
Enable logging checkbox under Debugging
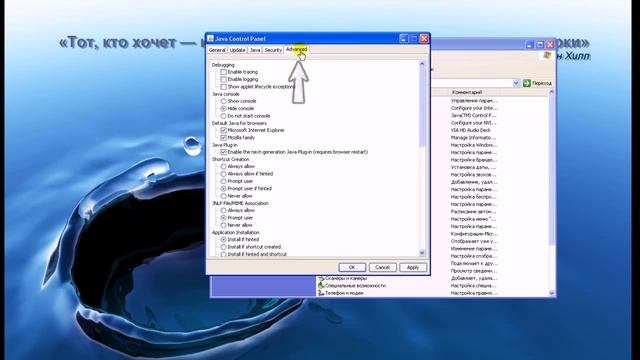click(223, 79)
